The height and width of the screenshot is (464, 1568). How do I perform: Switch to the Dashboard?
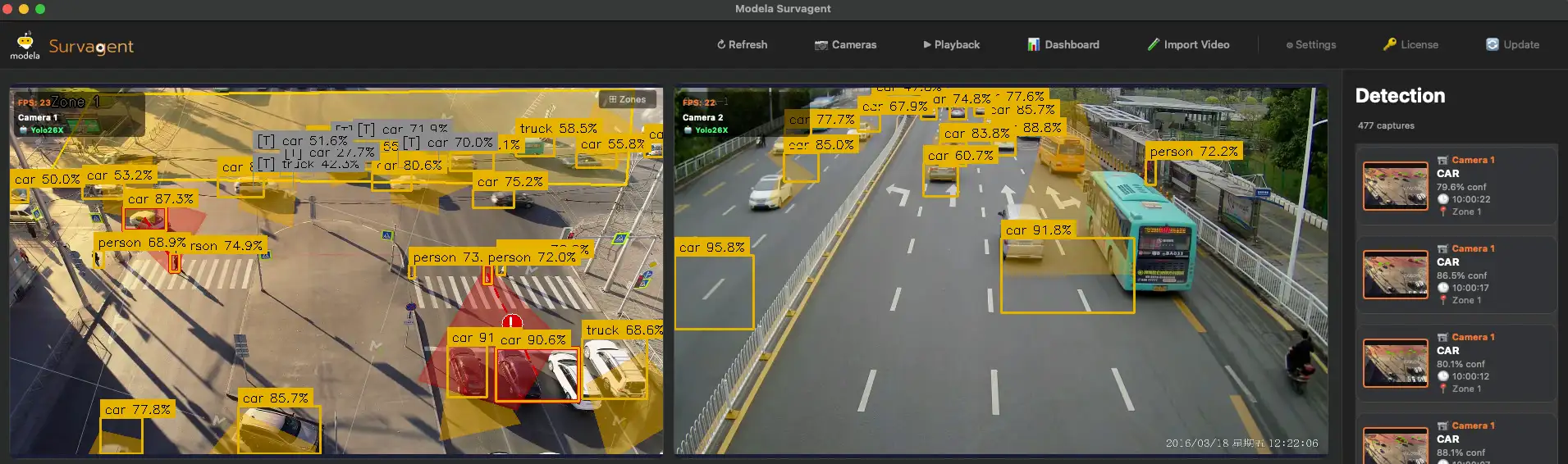coord(1063,44)
